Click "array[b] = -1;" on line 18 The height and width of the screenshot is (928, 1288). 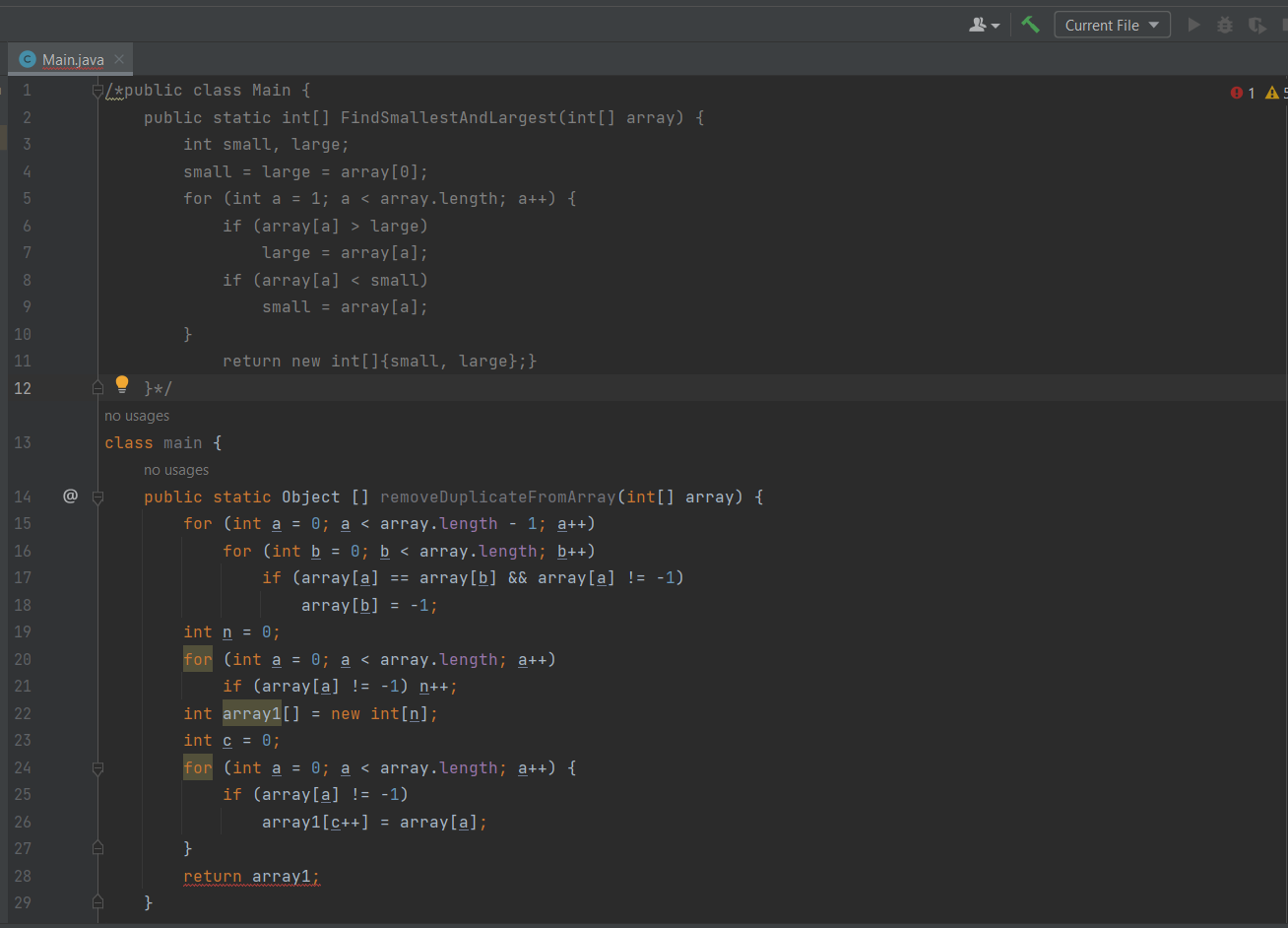click(x=370, y=606)
